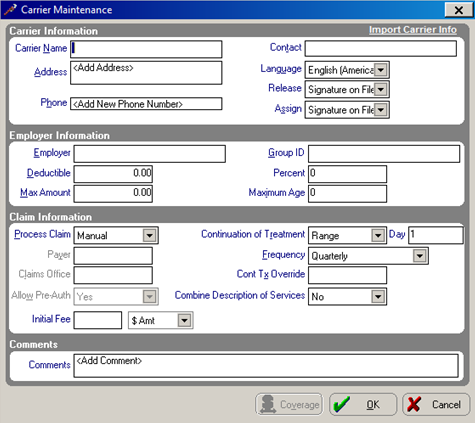Image resolution: width=475 pixels, height=423 pixels.
Task: Click the Deductible amount field
Action: pyautogui.click(x=113, y=174)
